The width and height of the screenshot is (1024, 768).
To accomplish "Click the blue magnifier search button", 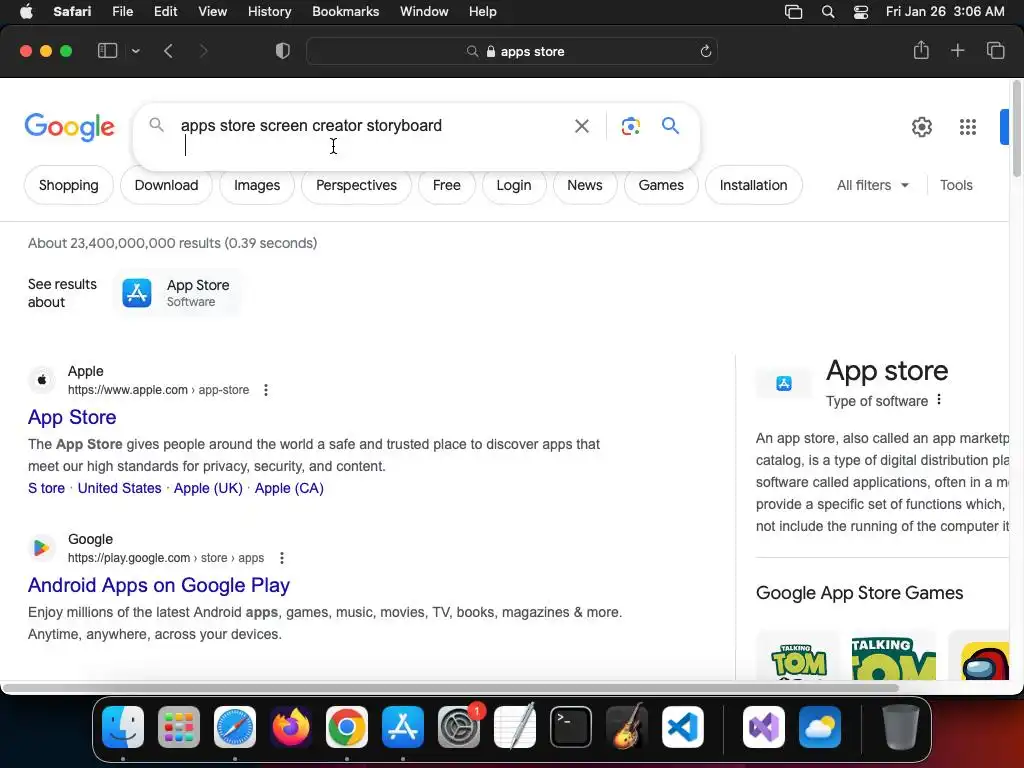I will (670, 125).
